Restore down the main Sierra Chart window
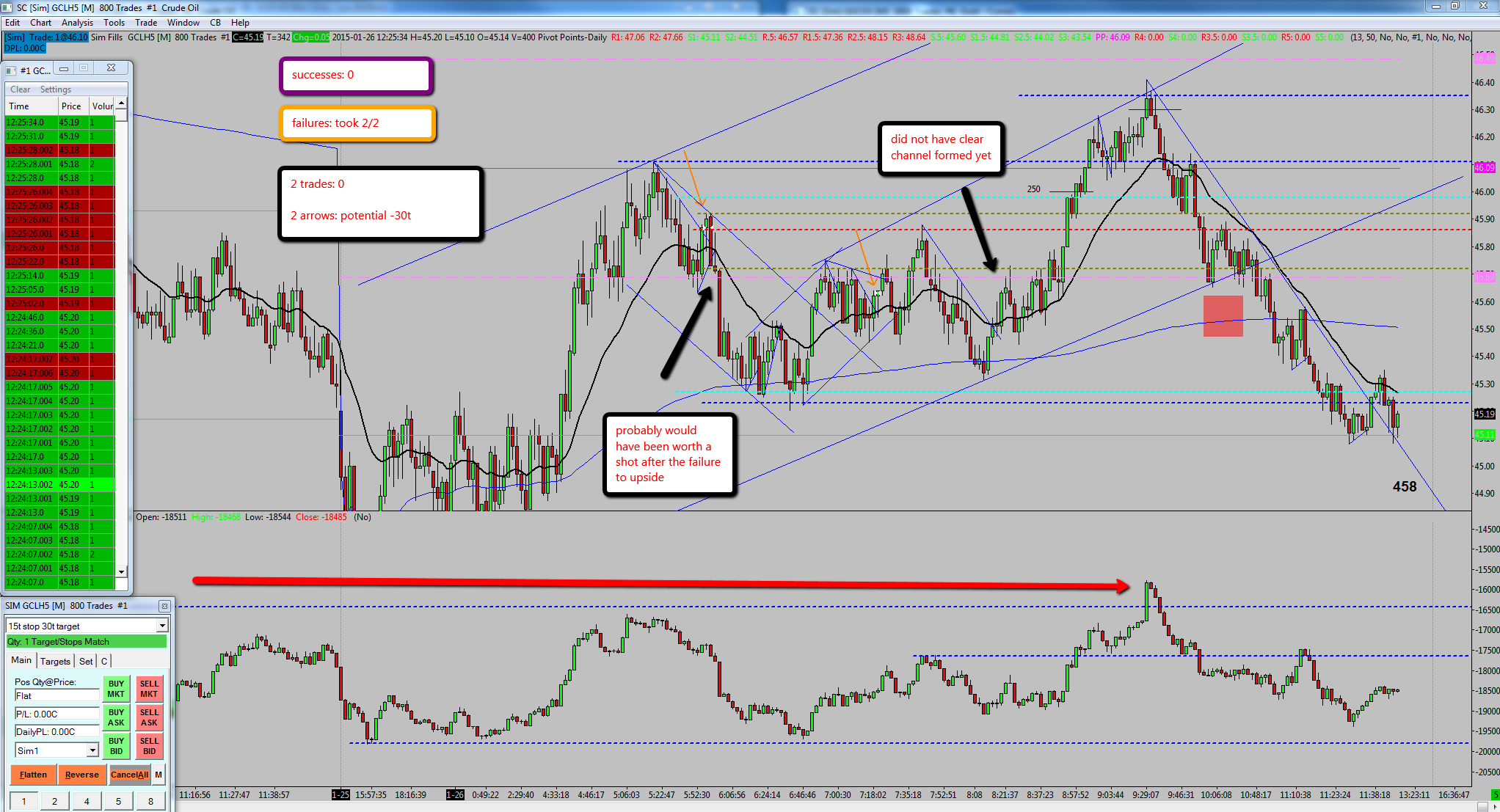This screenshot has width=1500, height=812. pyautogui.click(x=1455, y=6)
